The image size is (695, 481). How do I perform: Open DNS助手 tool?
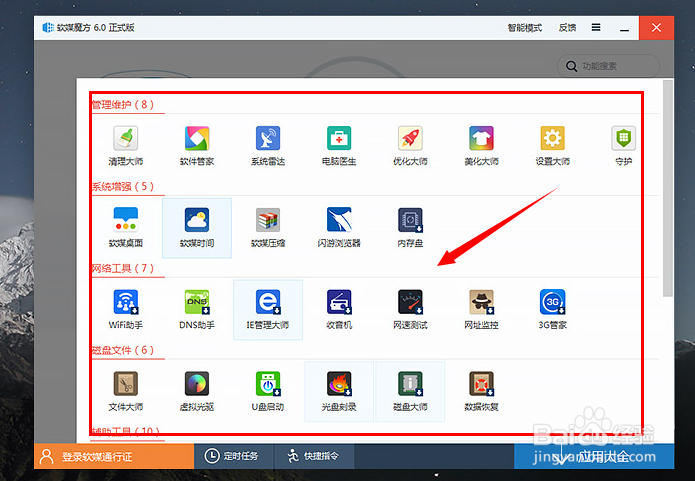197,309
